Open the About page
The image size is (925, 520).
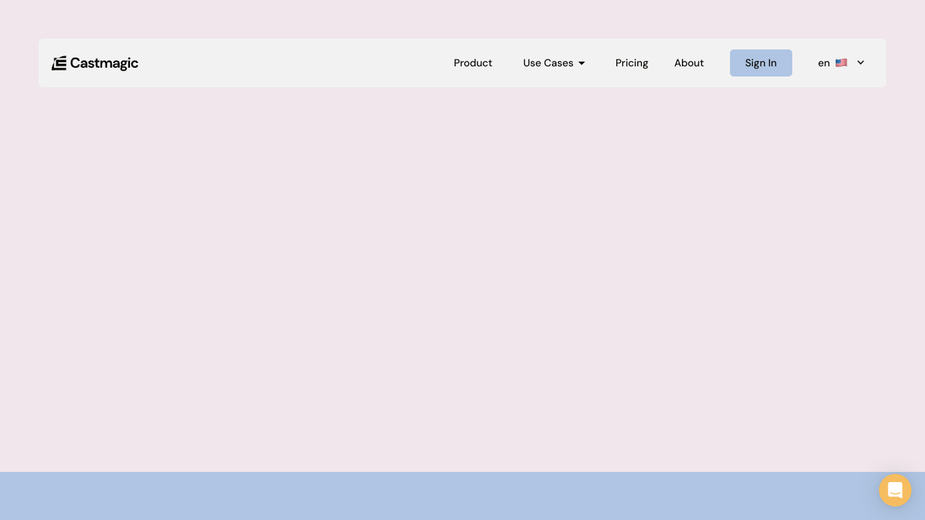click(688, 63)
